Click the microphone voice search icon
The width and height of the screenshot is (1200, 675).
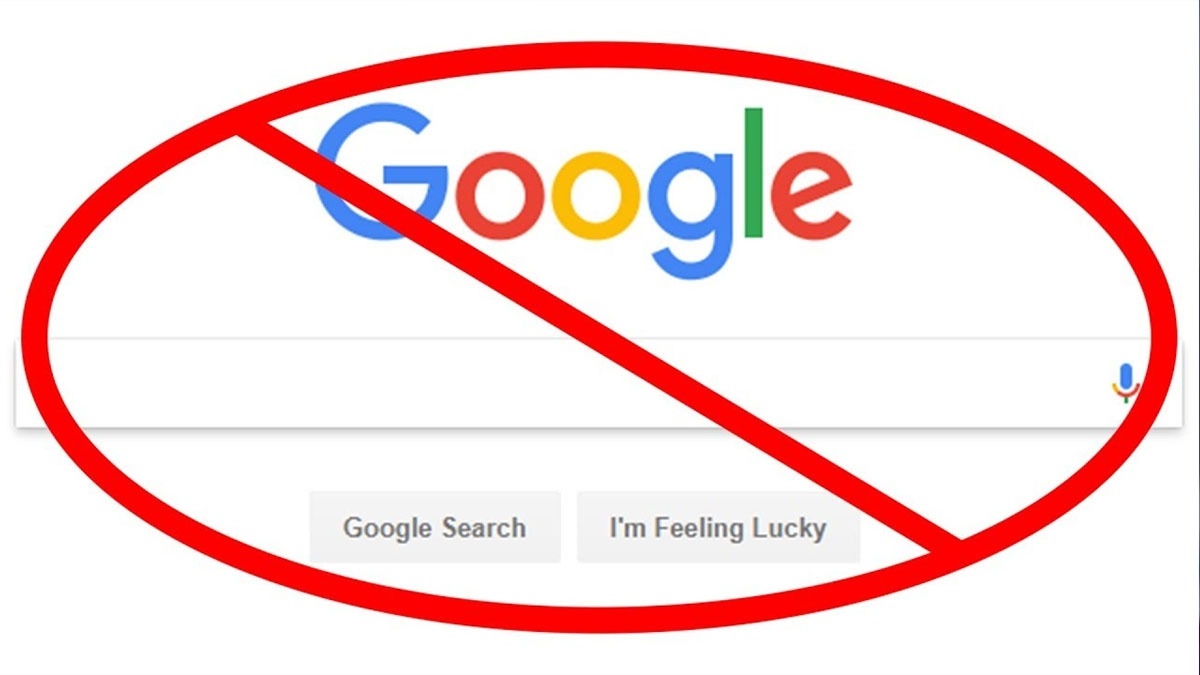coord(1126,383)
